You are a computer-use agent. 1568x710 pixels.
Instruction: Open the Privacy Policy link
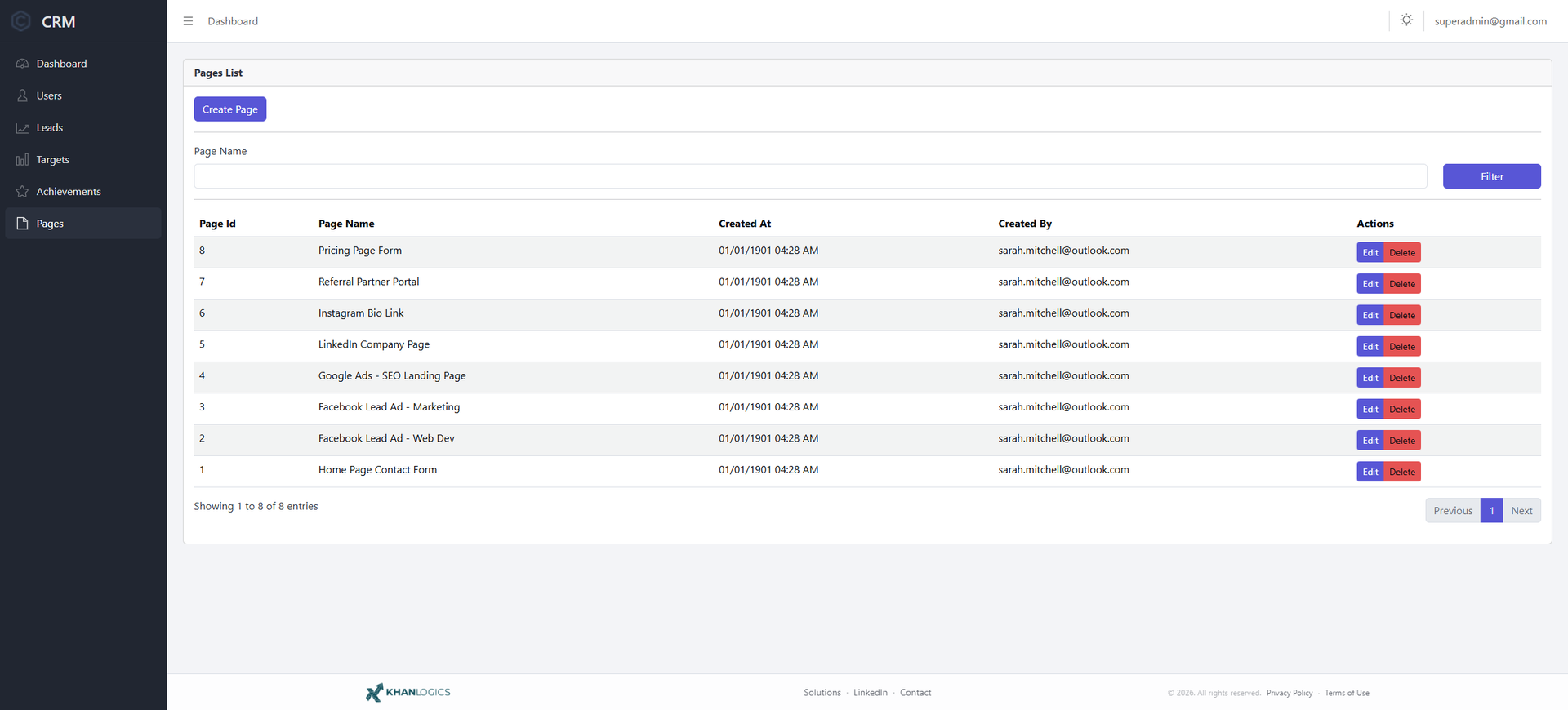[1290, 693]
